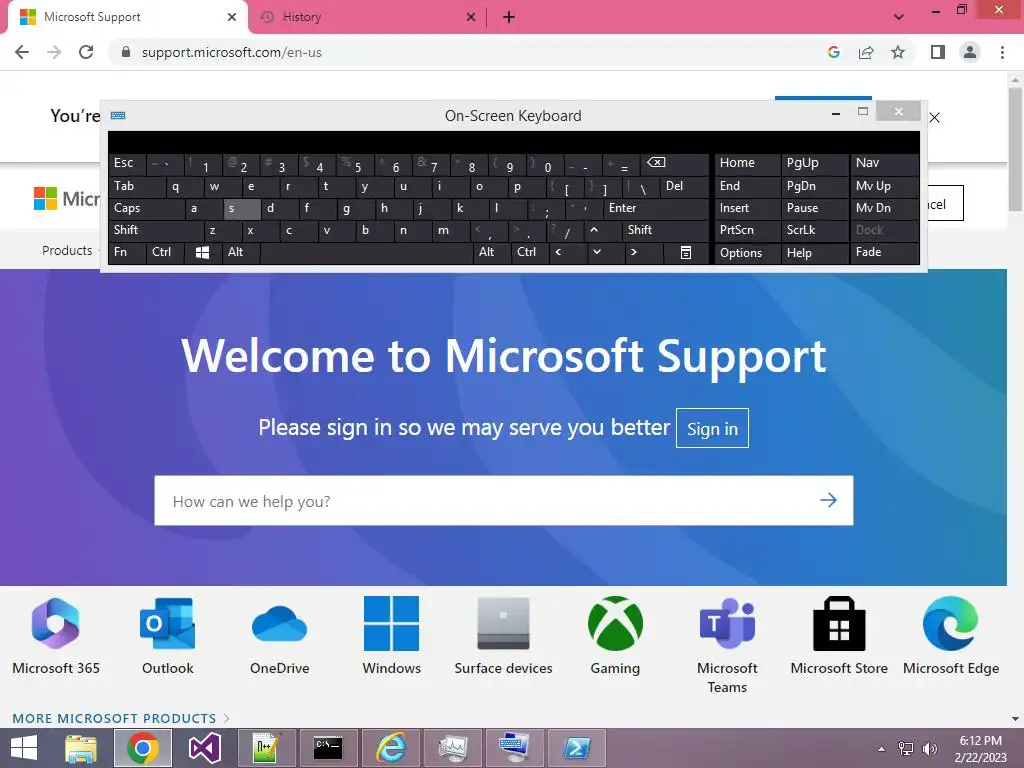Toggle the Fn key on keyboard
This screenshot has width=1024, height=768.
click(x=127, y=252)
